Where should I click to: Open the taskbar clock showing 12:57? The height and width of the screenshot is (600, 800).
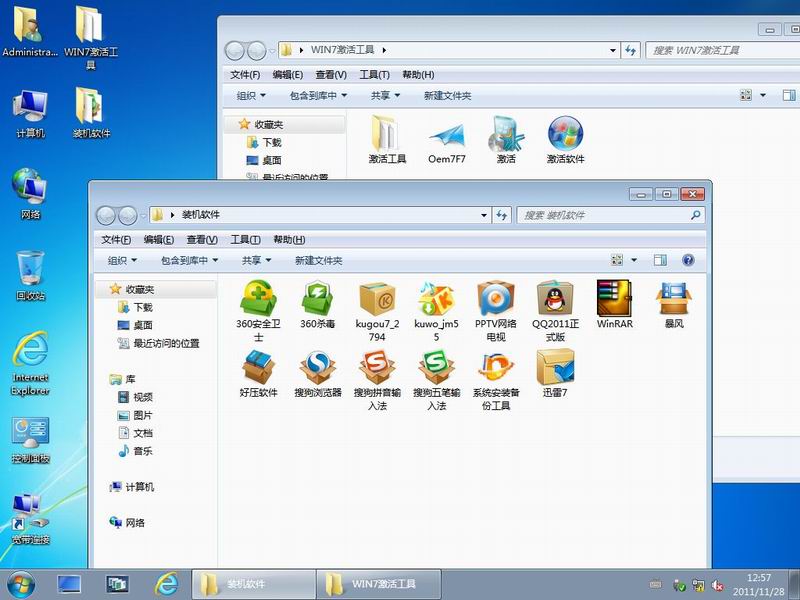[759, 585]
